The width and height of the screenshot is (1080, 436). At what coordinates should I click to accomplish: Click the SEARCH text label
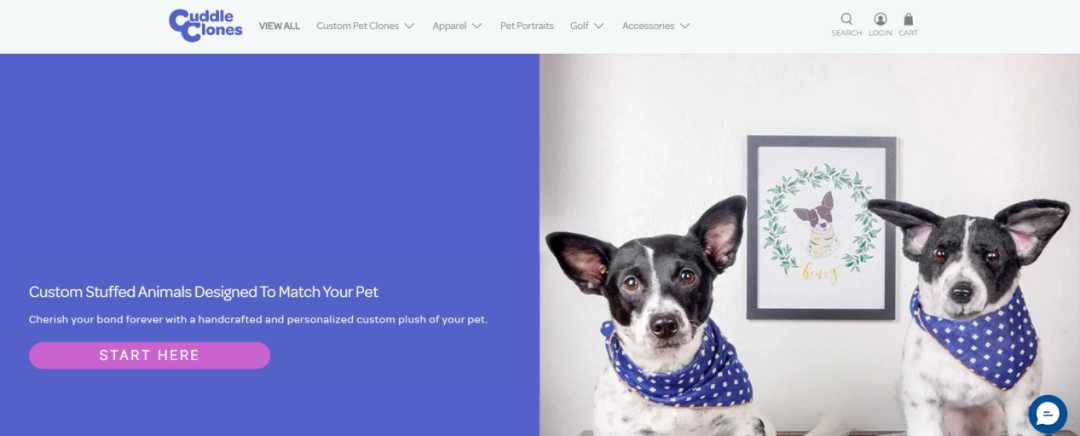(x=847, y=33)
